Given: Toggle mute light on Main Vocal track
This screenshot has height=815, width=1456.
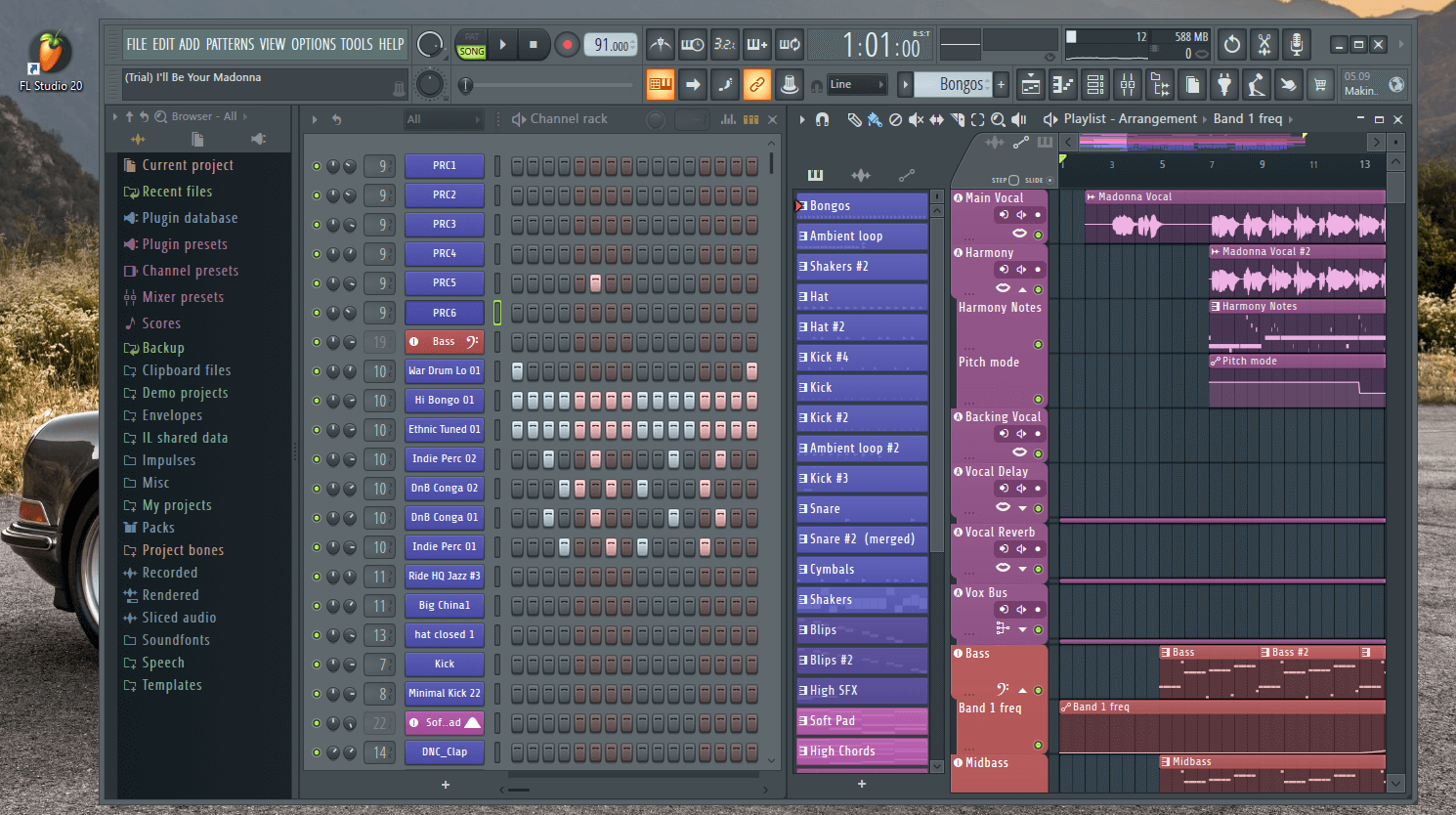Looking at the screenshot, I should 1038,235.
